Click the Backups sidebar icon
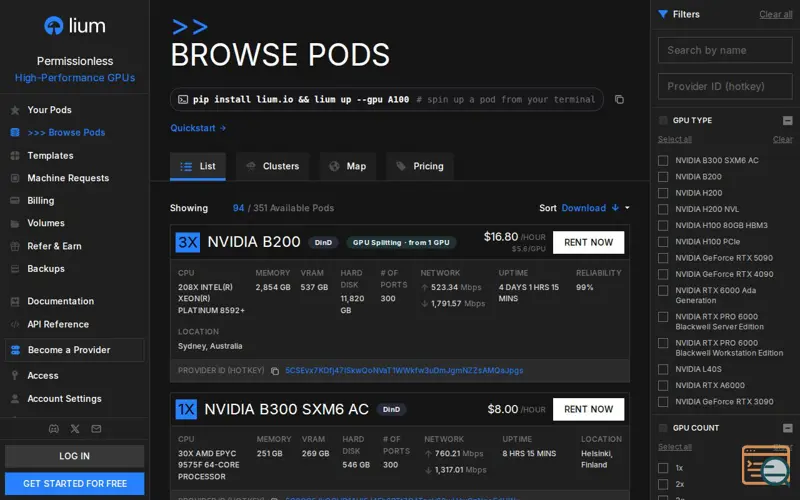The height and width of the screenshot is (500, 800). pyautogui.click(x=15, y=269)
